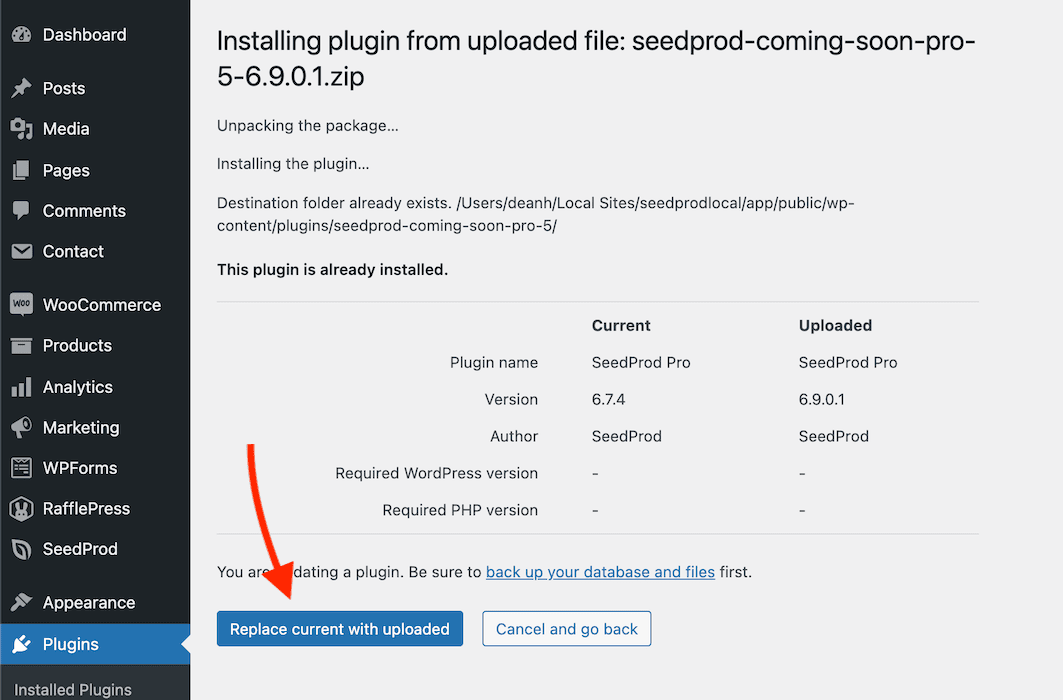The height and width of the screenshot is (700, 1063).
Task: Click the RafflePress rabbit icon
Action: pyautogui.click(x=21, y=509)
